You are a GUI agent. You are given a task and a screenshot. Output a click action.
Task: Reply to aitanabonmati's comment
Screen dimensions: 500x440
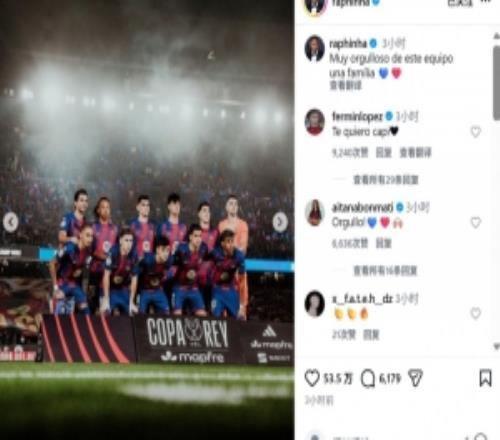[384, 244]
